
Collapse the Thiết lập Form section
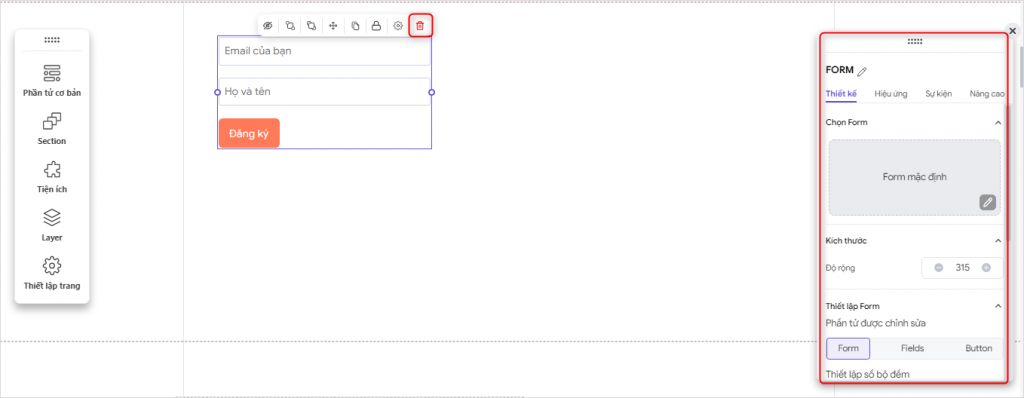998,306
